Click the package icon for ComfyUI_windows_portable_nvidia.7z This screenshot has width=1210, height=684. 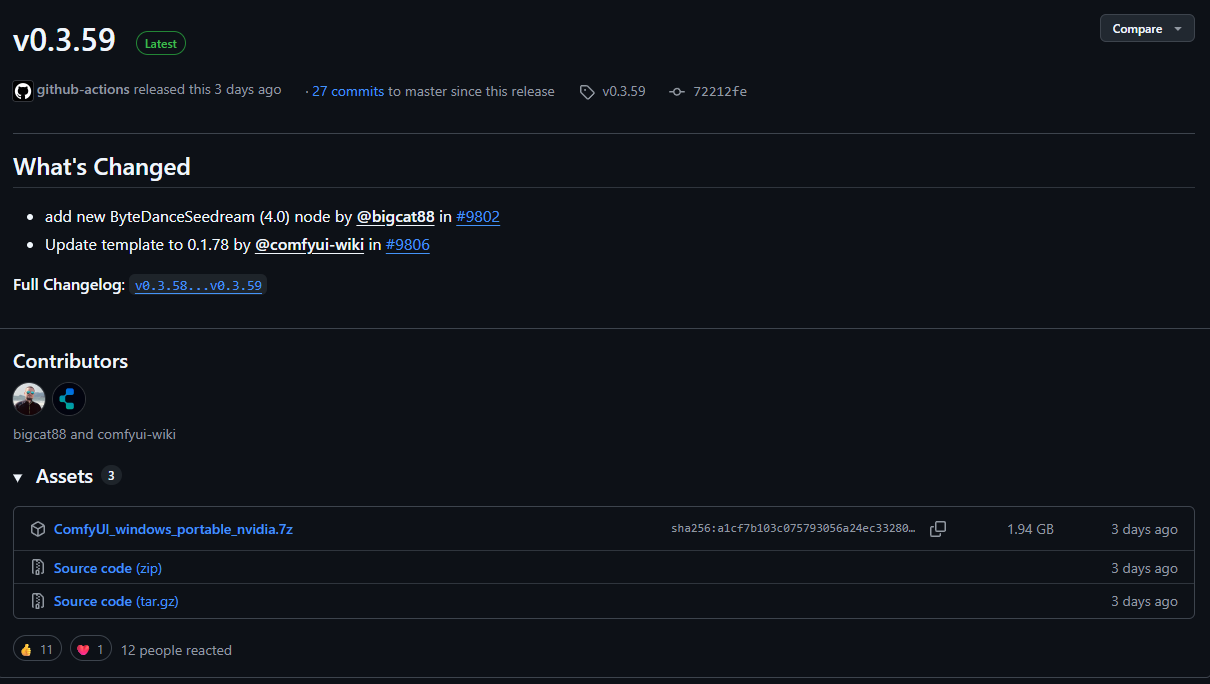38,529
